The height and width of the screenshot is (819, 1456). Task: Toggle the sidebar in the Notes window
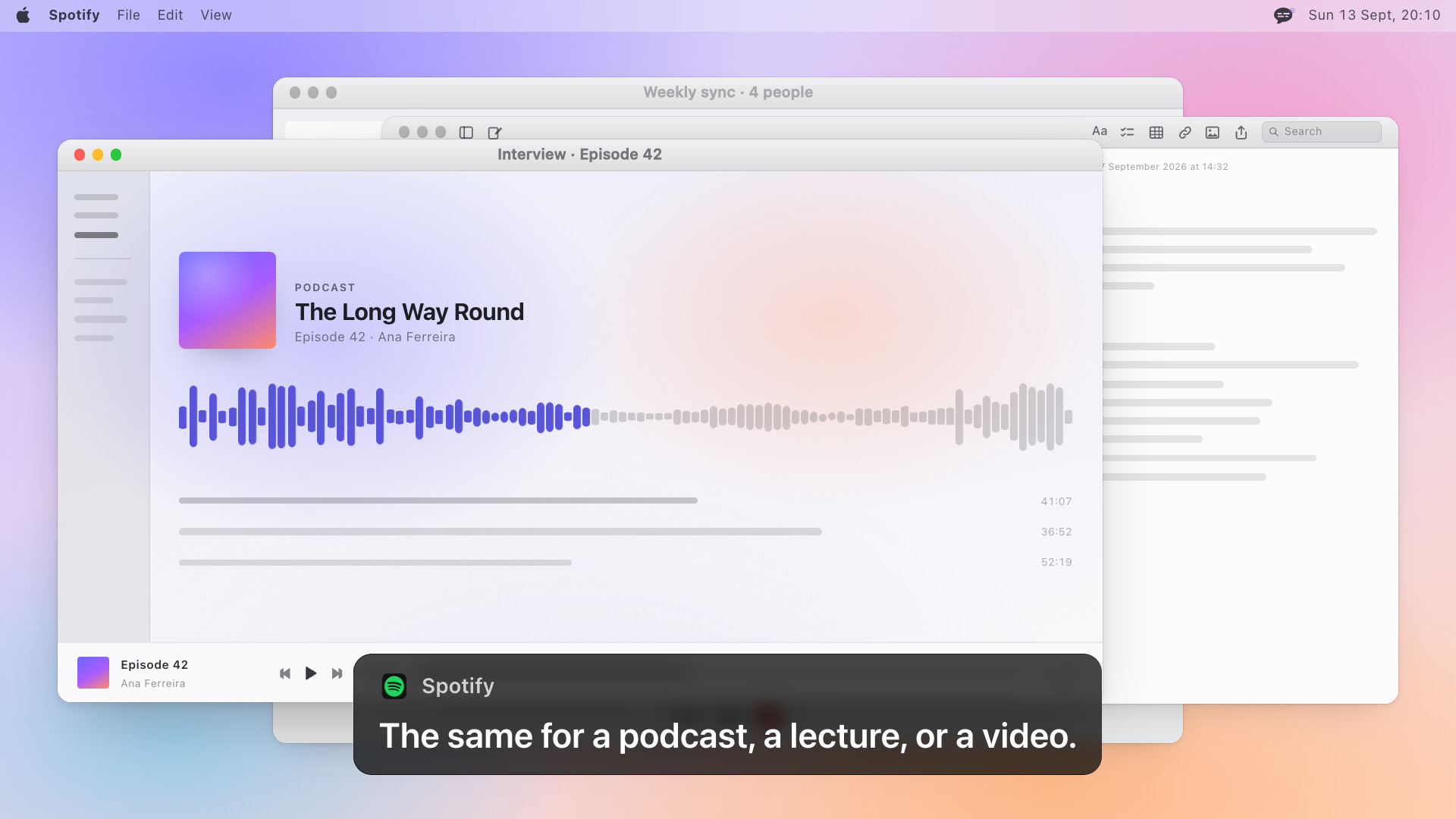click(x=466, y=133)
